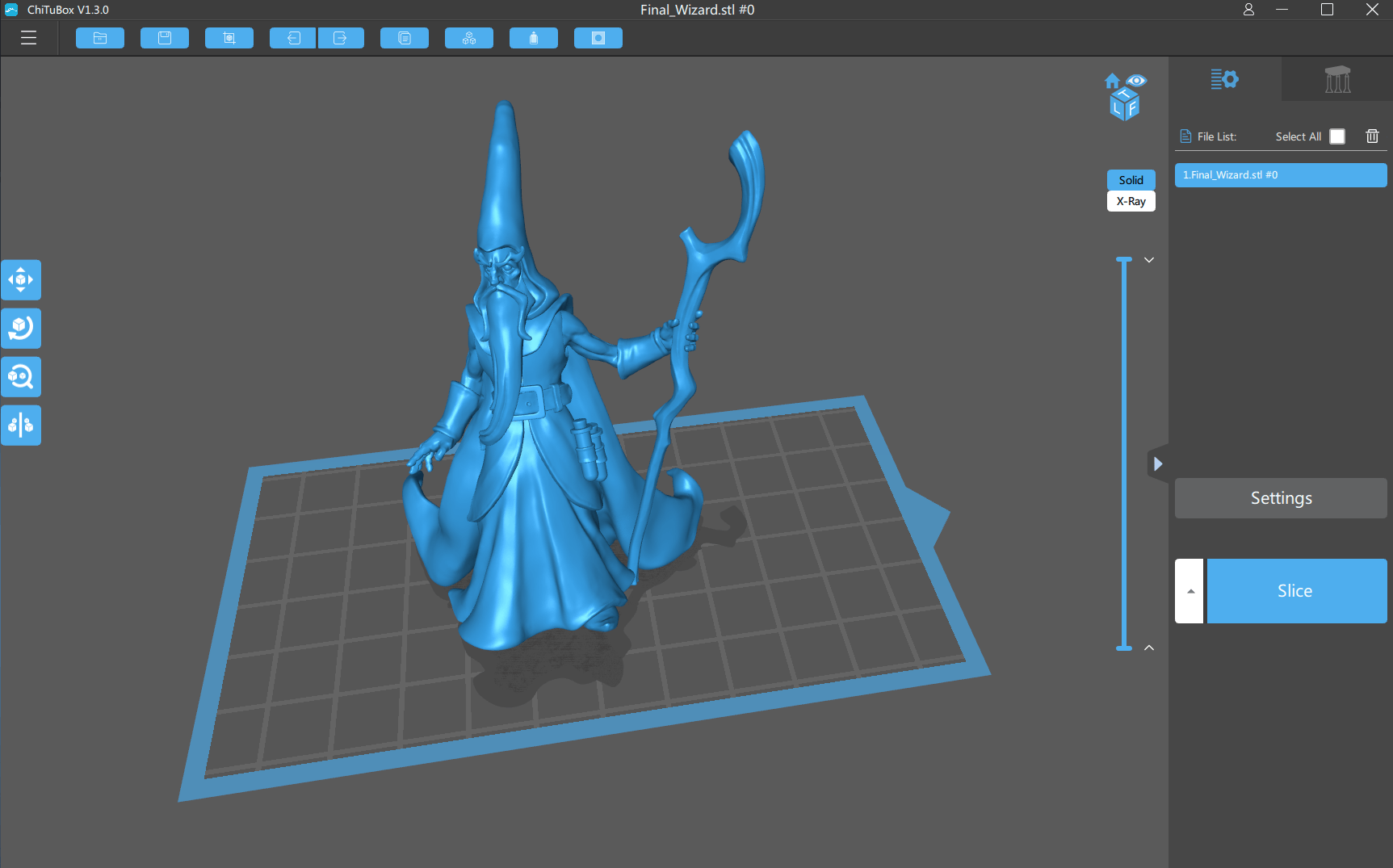Select the Scale tool

[21, 377]
